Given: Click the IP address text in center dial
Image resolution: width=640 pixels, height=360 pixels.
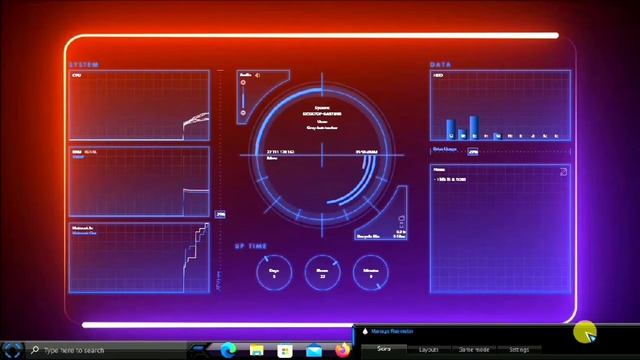Looking at the screenshot, I should click(280, 152).
